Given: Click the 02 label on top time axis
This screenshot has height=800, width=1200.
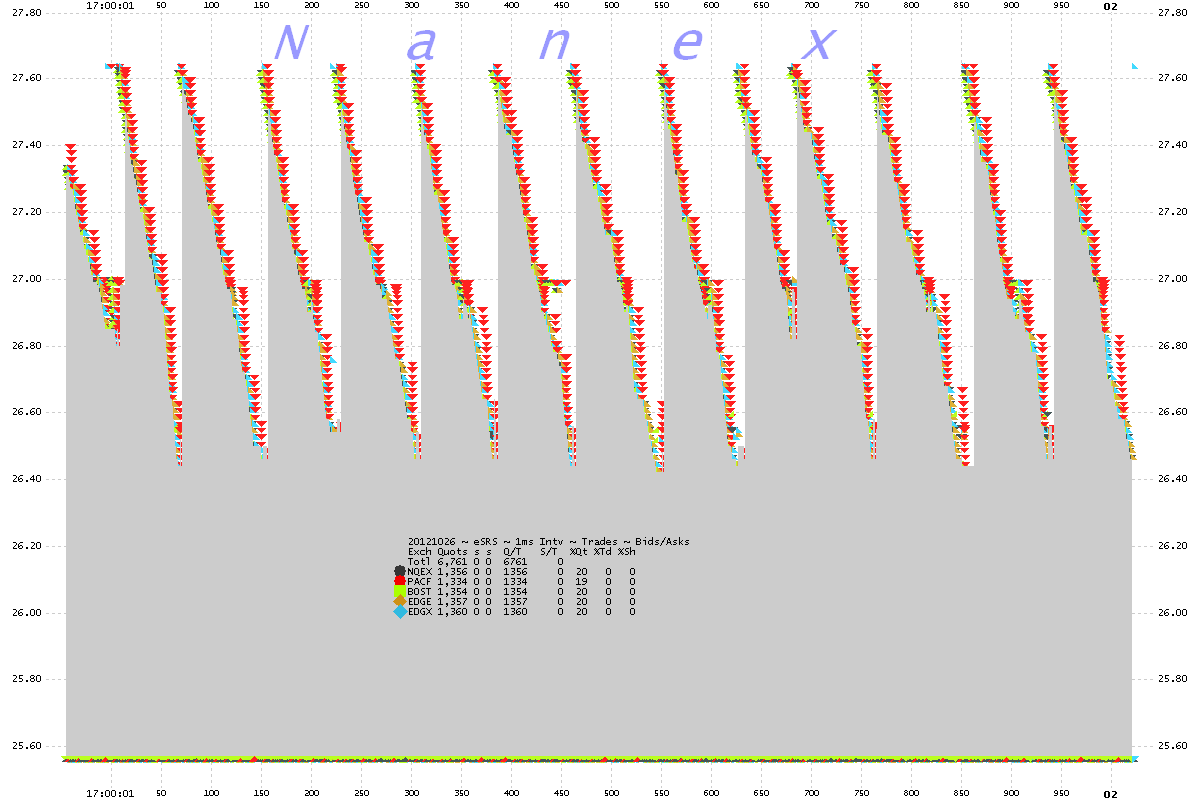Looking at the screenshot, I should [x=1110, y=6].
